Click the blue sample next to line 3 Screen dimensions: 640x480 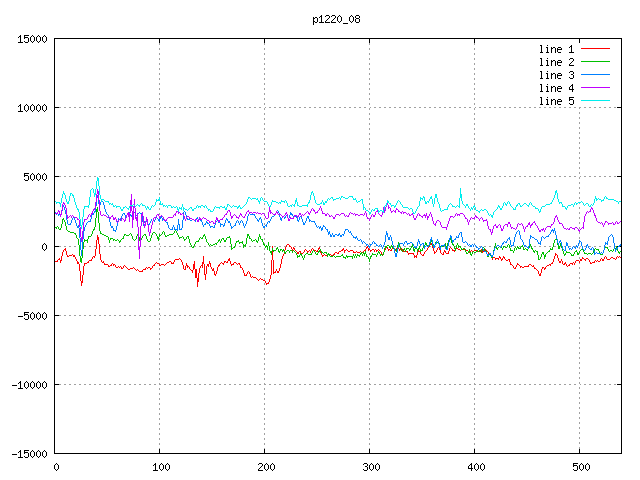coord(596,75)
